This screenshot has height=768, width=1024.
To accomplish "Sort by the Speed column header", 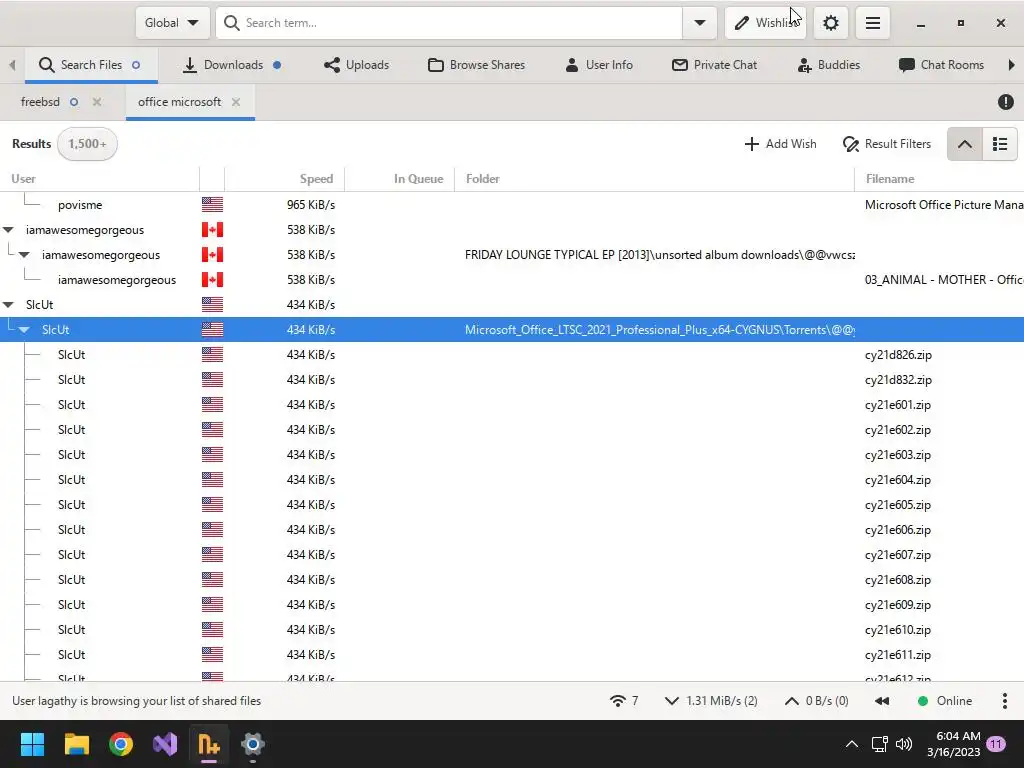I will pyautogui.click(x=285, y=179).
